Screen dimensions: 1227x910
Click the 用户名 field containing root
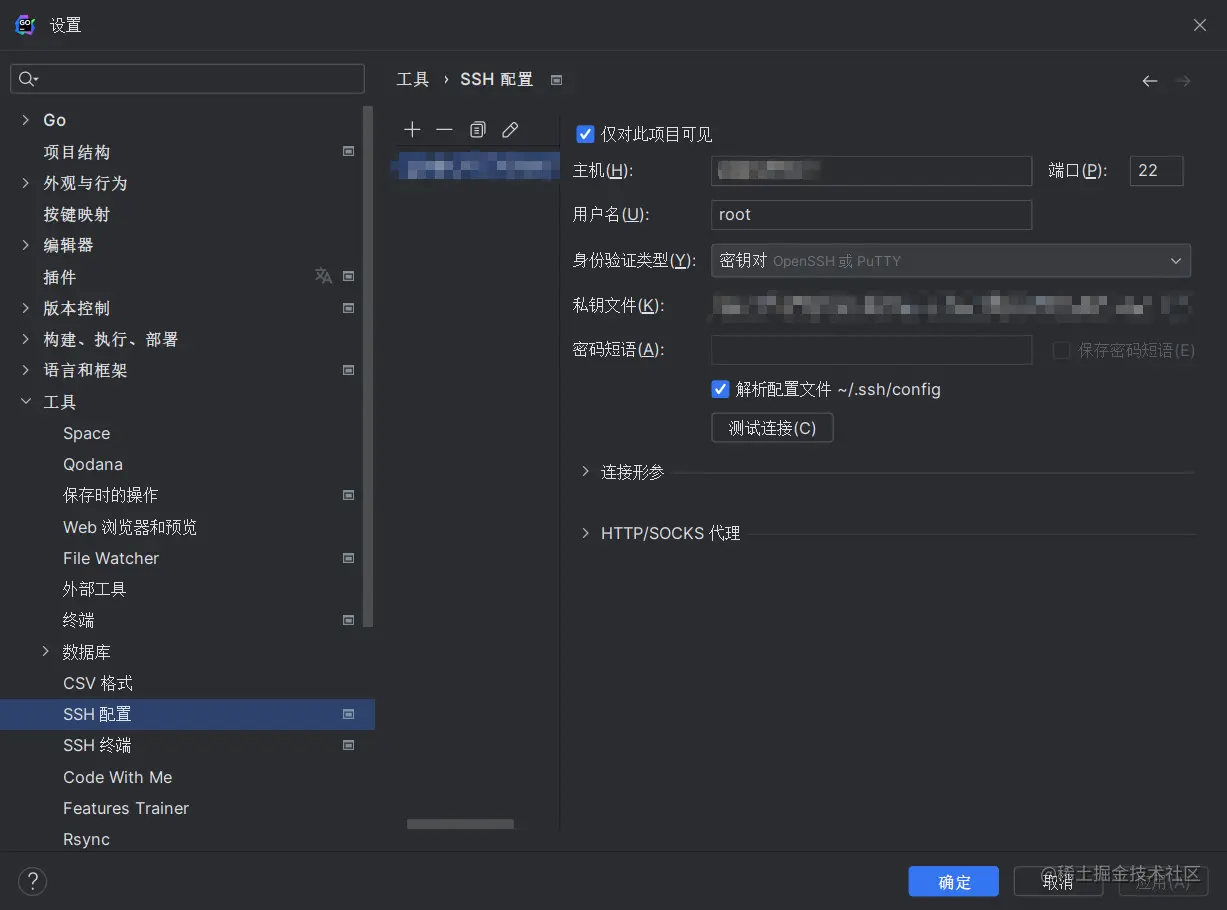point(871,214)
